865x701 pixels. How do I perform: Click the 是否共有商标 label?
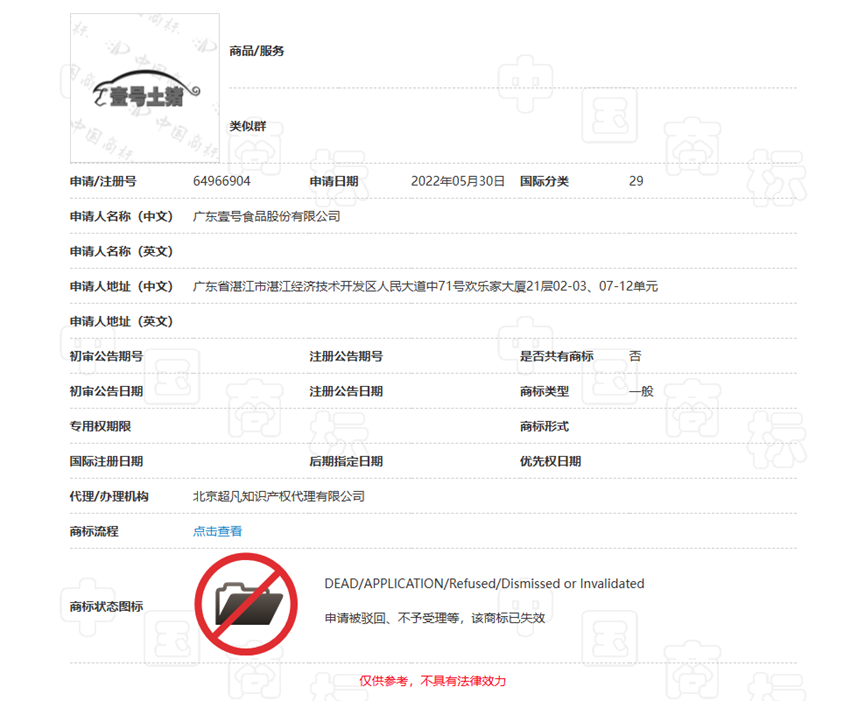(x=557, y=356)
